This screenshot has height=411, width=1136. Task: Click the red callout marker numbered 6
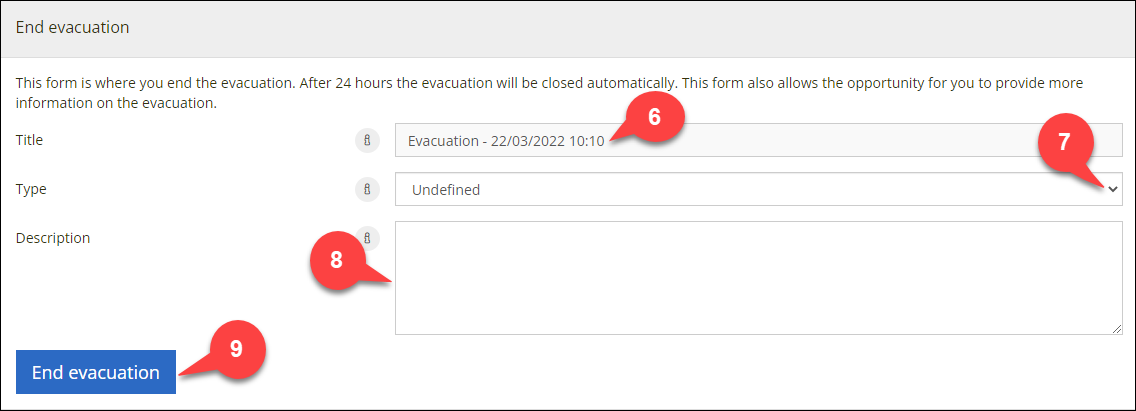pos(654,117)
